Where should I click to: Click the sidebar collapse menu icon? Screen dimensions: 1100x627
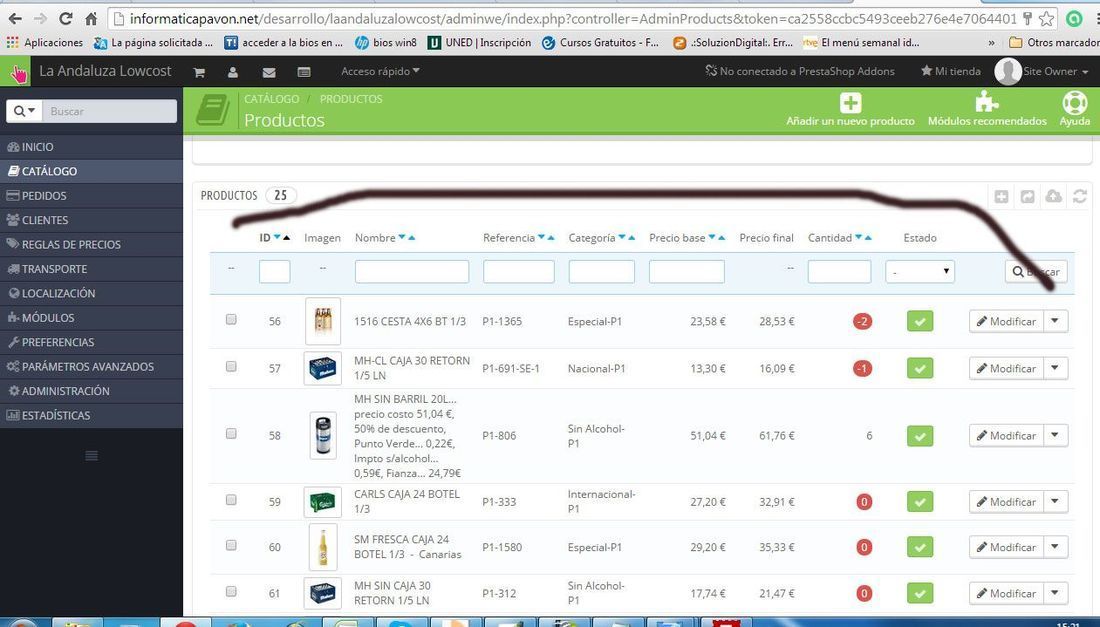click(x=91, y=456)
